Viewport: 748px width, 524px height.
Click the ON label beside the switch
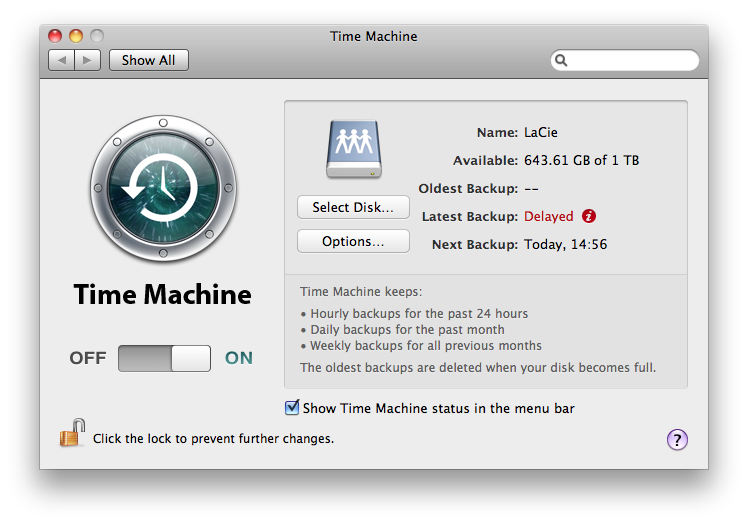pos(239,358)
